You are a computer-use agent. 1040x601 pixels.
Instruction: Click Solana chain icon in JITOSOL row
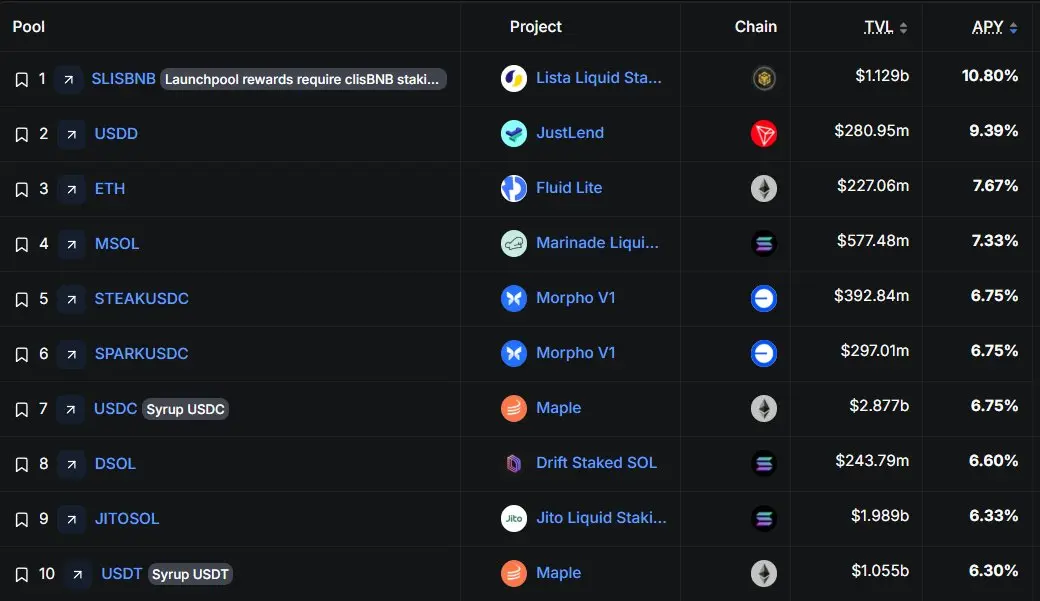[x=764, y=519]
